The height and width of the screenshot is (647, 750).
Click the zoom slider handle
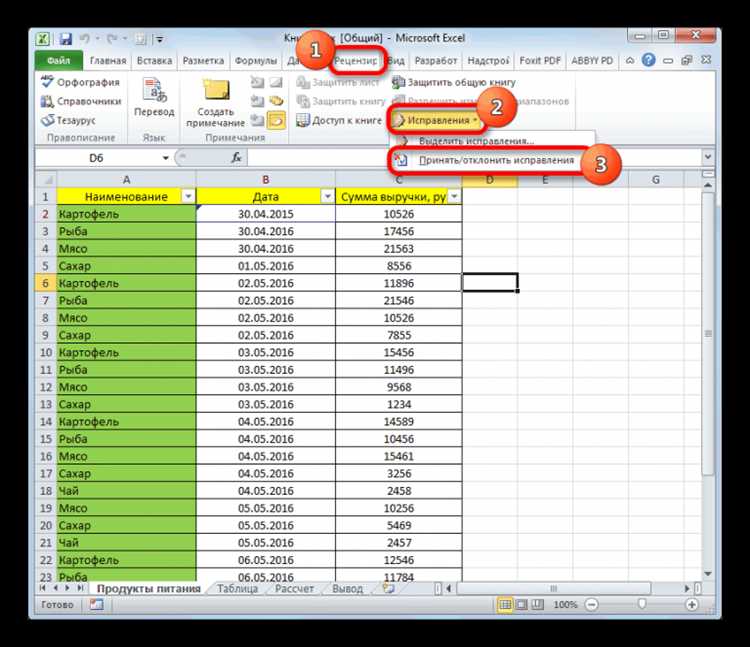(x=642, y=604)
